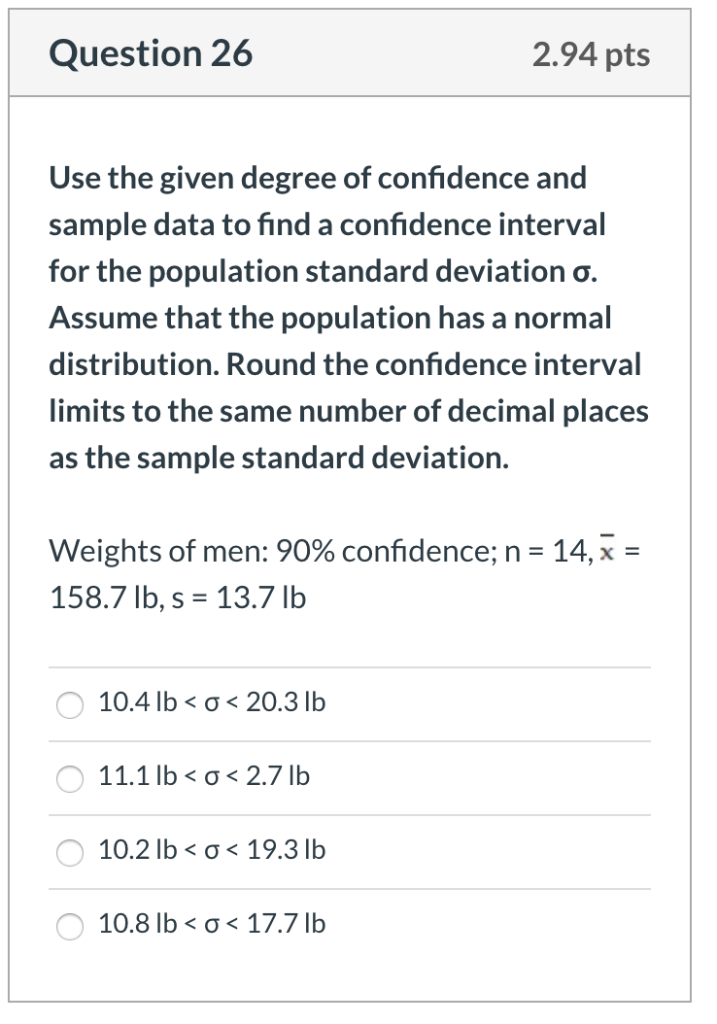Image resolution: width=717 pixels, height=1024 pixels.
Task: Select the radio button for 10.4 lb < σ < 20.3 lb
Action: 68,705
